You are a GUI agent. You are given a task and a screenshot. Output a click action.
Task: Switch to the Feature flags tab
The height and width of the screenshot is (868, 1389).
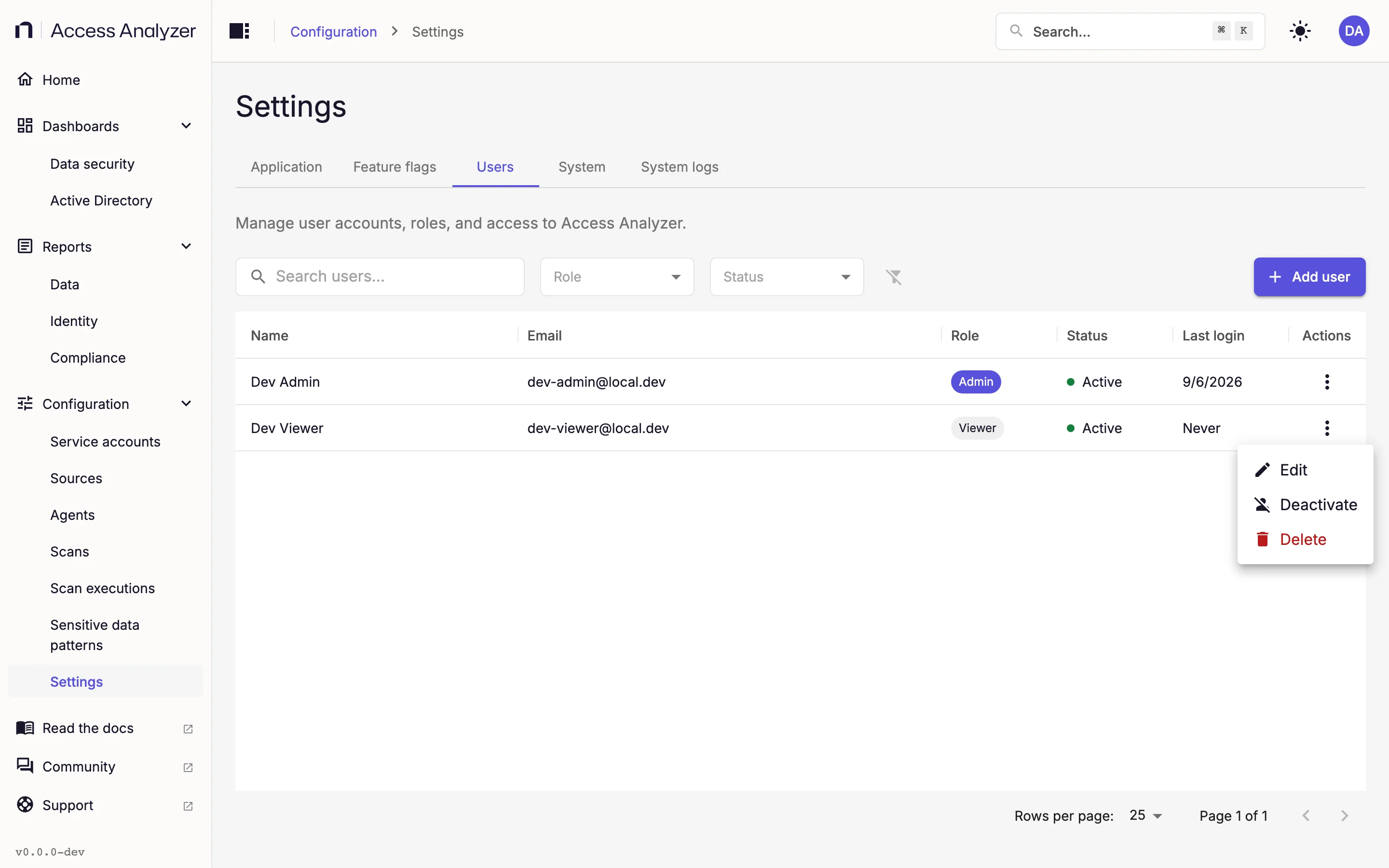tap(395, 167)
